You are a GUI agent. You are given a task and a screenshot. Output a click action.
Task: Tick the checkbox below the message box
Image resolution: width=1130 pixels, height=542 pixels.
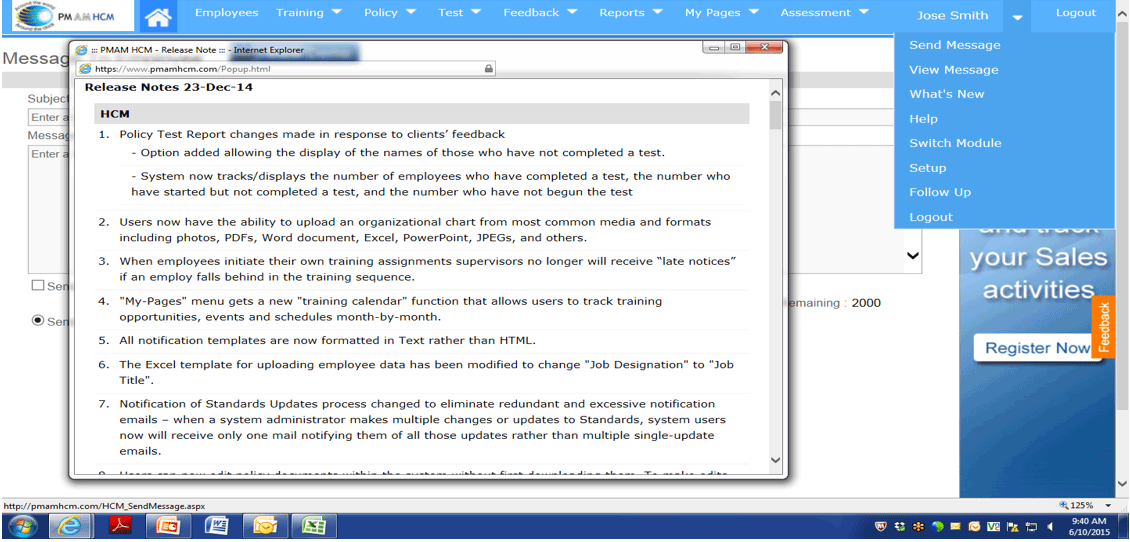click(38, 285)
